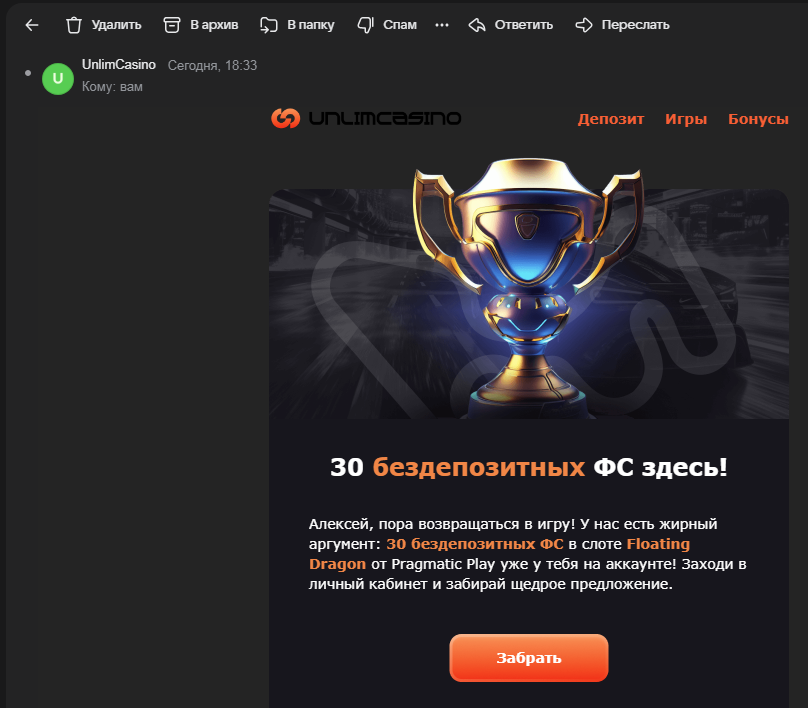Click the trophy banner image

pos(529,289)
